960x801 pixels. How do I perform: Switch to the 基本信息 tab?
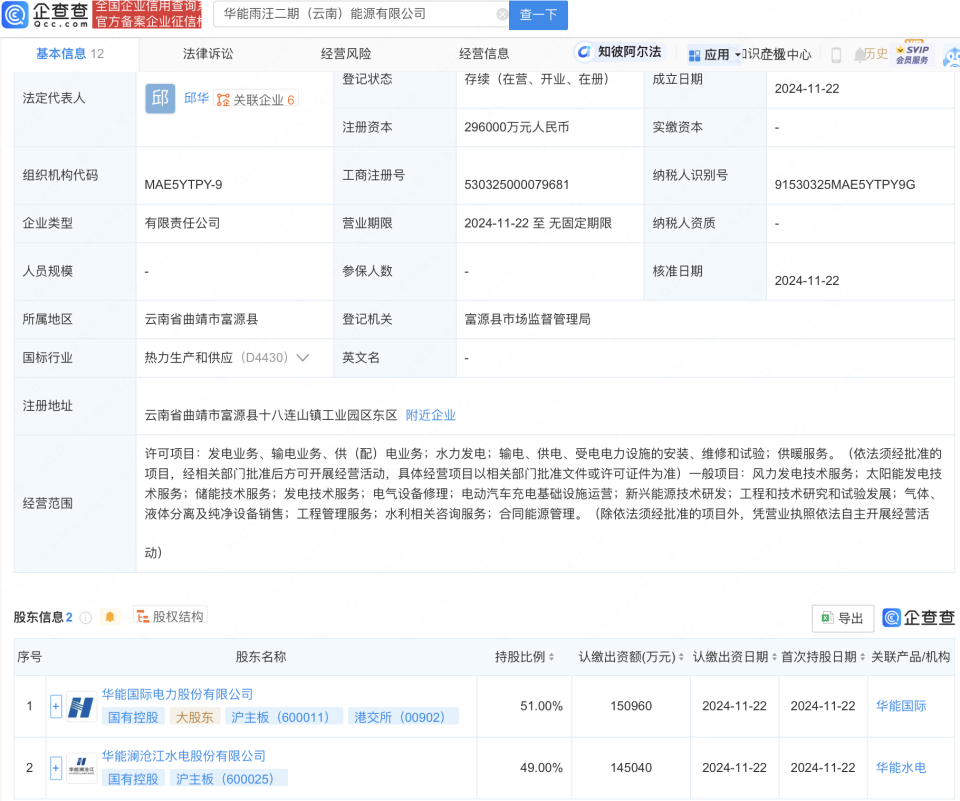(70, 54)
